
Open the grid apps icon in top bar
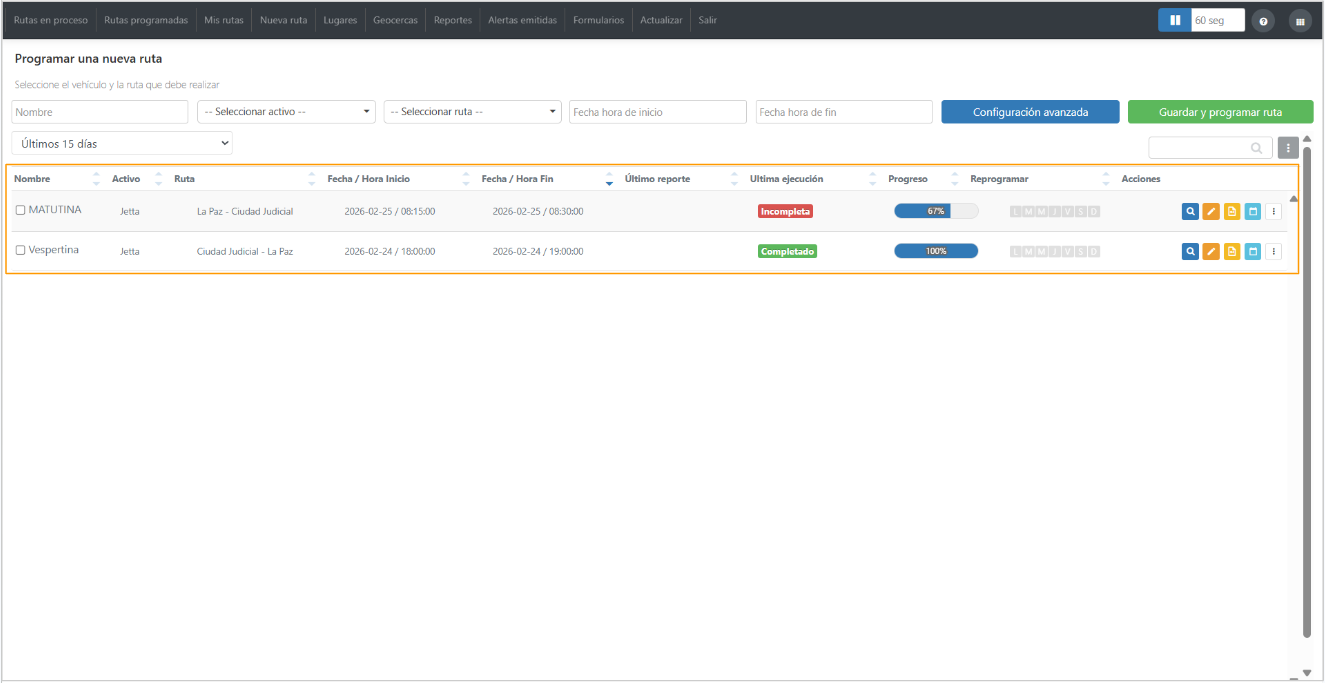[1300, 21]
